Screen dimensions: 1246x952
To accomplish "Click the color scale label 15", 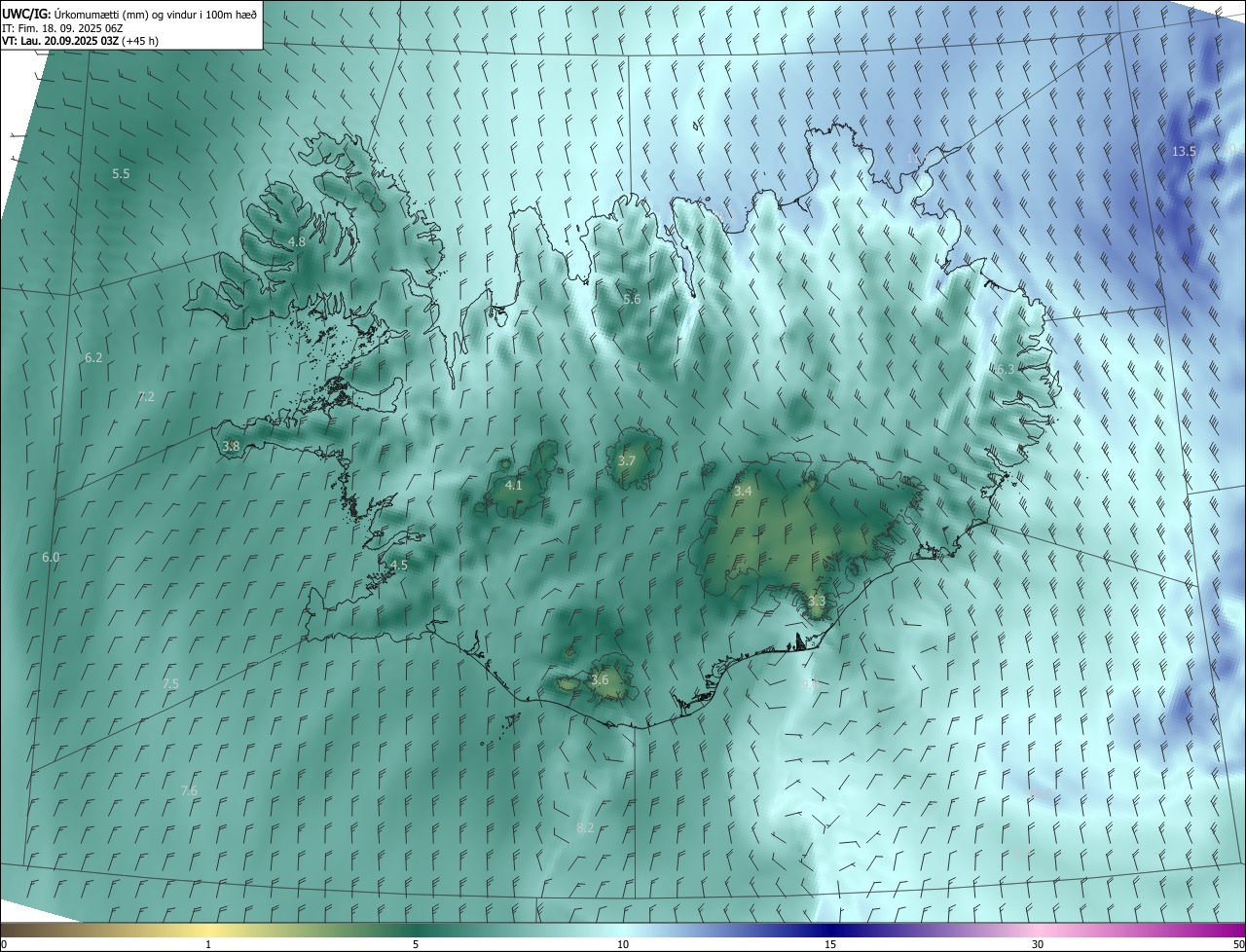I will (x=830, y=945).
